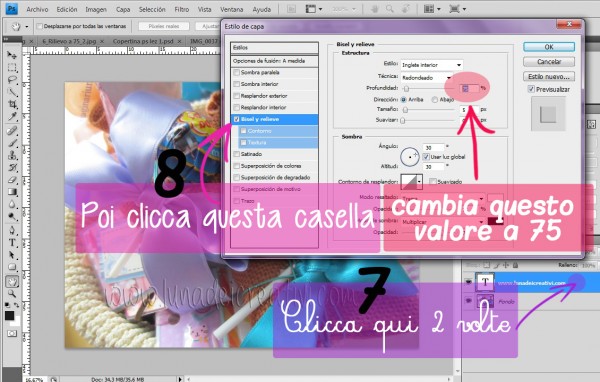
Task: Open arrange documents dropdown in top bar
Action: [439, 9]
